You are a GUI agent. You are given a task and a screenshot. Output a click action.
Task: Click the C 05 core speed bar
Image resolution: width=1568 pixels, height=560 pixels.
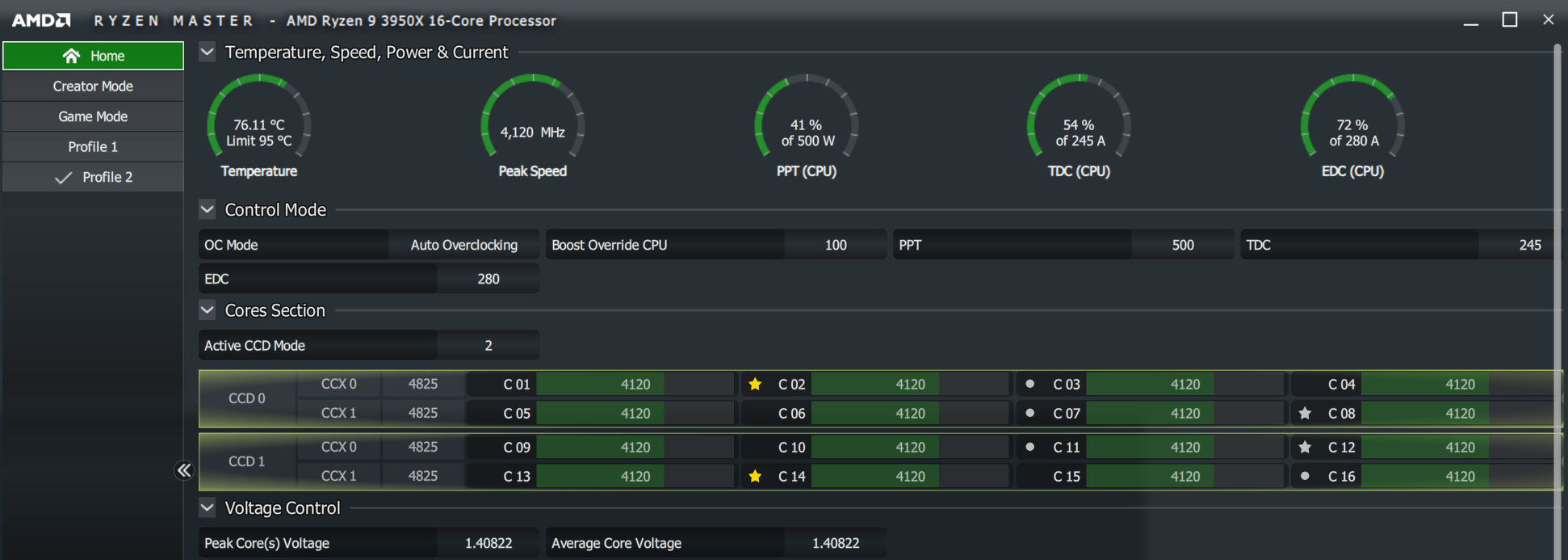(635, 413)
